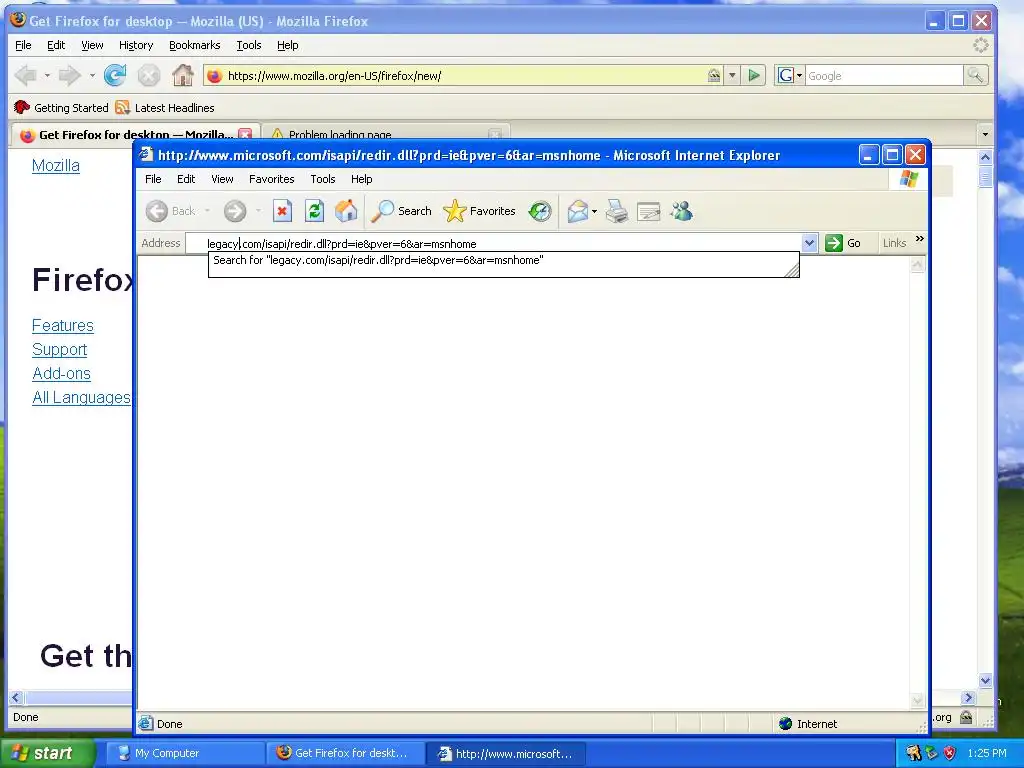Open the IE Address bar dropdown arrow
1024x768 pixels.
pos(809,243)
